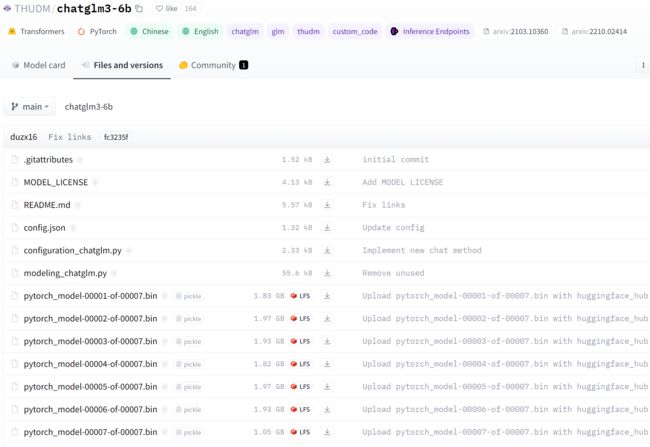Viewport: 650px width, 447px height.
Task: Open pickle badge for model 00001 file
Action: [189, 296]
